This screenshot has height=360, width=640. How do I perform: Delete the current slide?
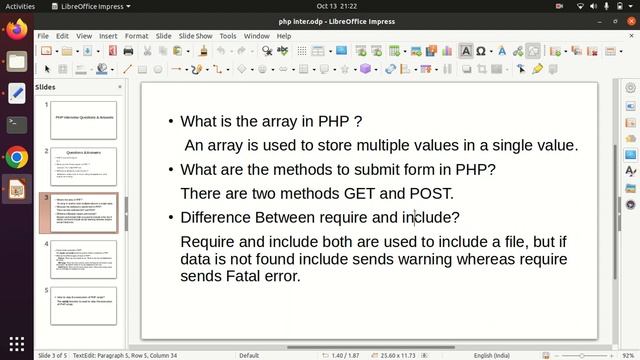coord(592,51)
